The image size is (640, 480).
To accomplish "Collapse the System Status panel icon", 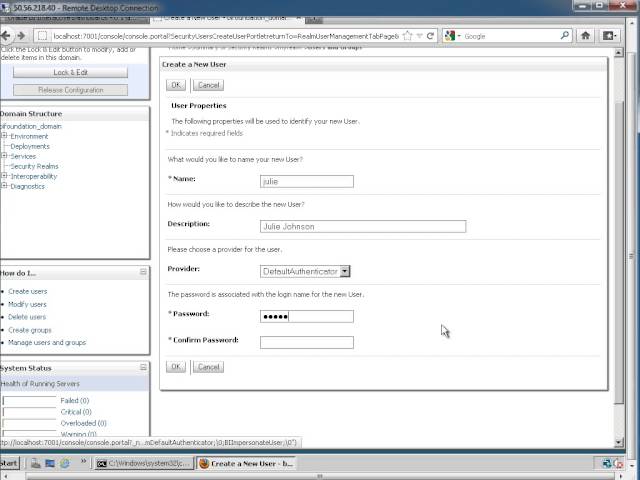I will 143,367.
